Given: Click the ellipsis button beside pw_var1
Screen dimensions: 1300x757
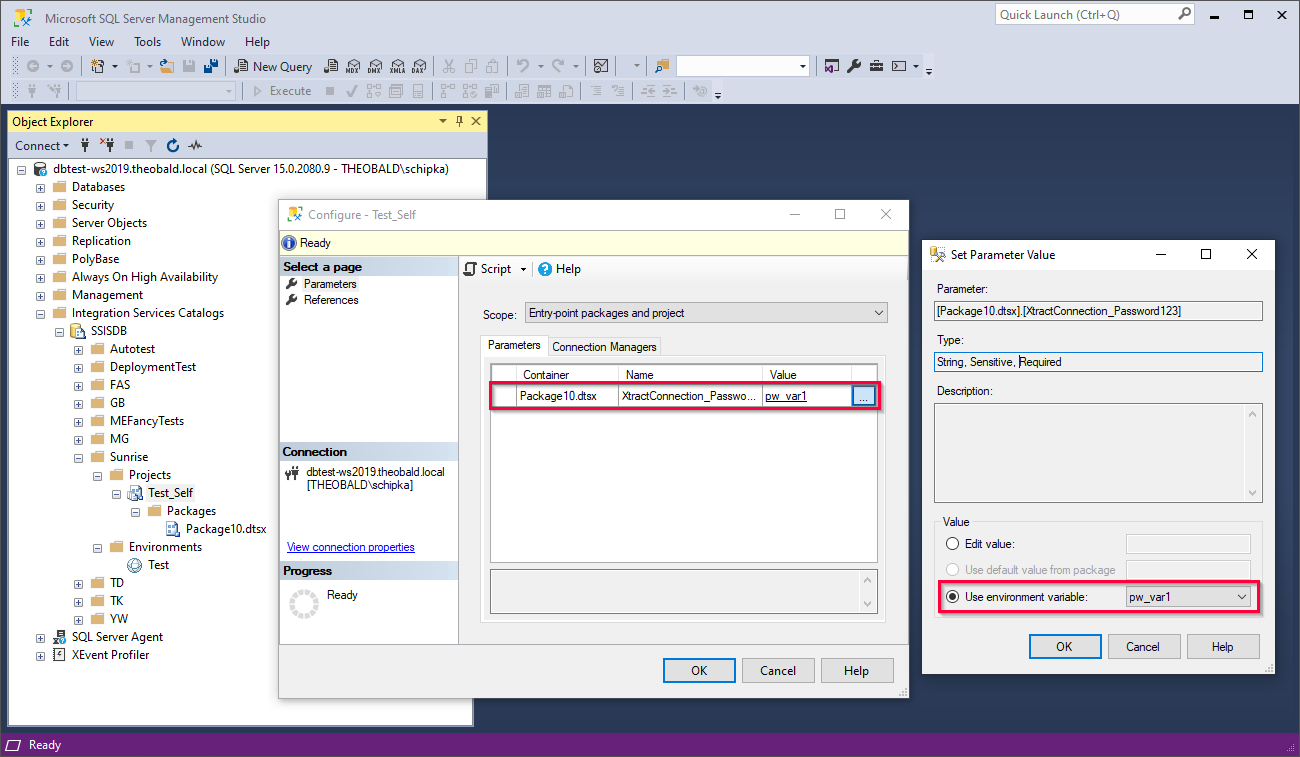Looking at the screenshot, I should click(863, 396).
